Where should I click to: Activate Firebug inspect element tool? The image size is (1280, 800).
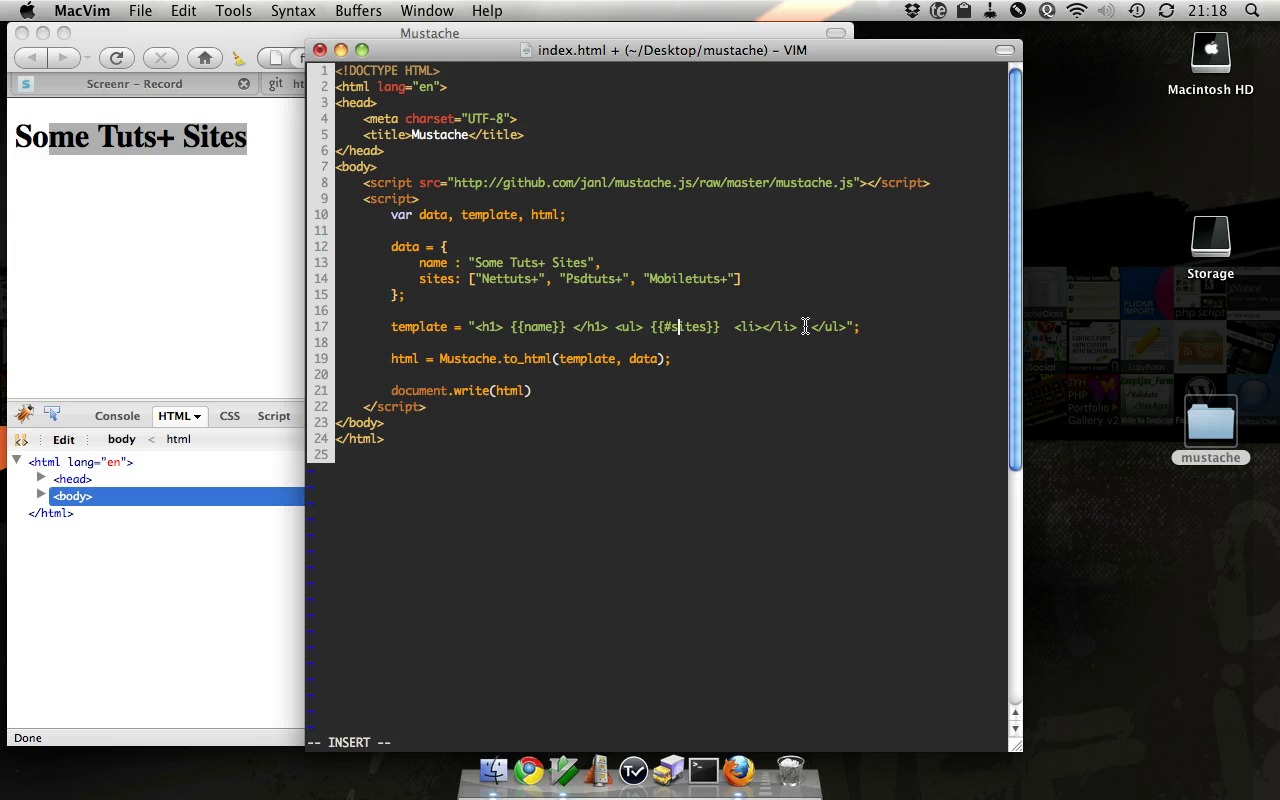coord(52,412)
